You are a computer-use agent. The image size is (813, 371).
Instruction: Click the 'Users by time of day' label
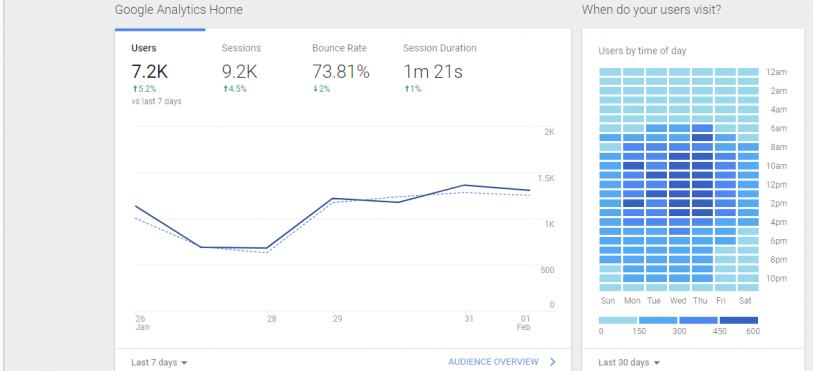pyautogui.click(x=642, y=51)
